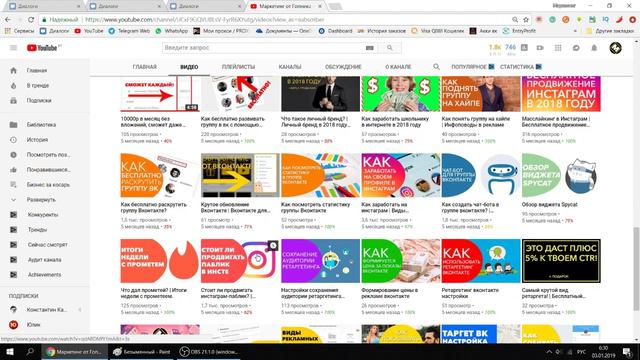
Task: Show hidden system tray icons
Action: pos(549,351)
